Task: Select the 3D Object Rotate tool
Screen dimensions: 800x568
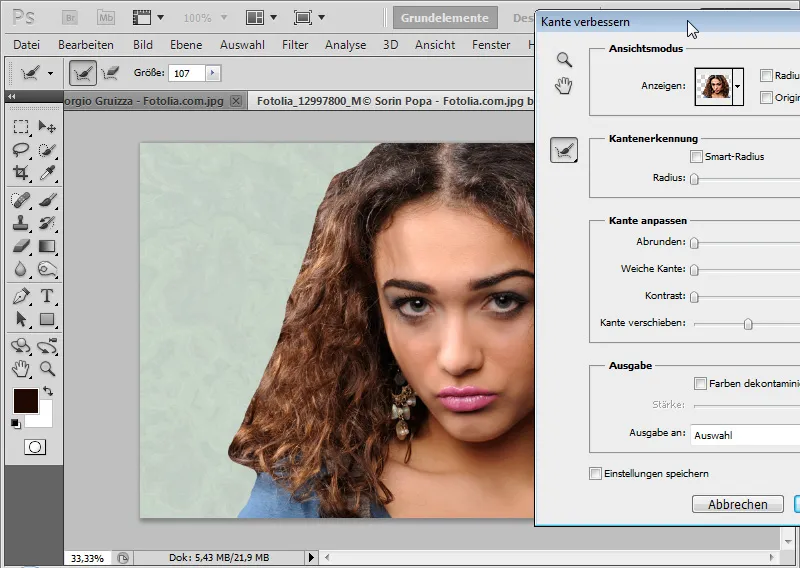Action: click(21, 345)
